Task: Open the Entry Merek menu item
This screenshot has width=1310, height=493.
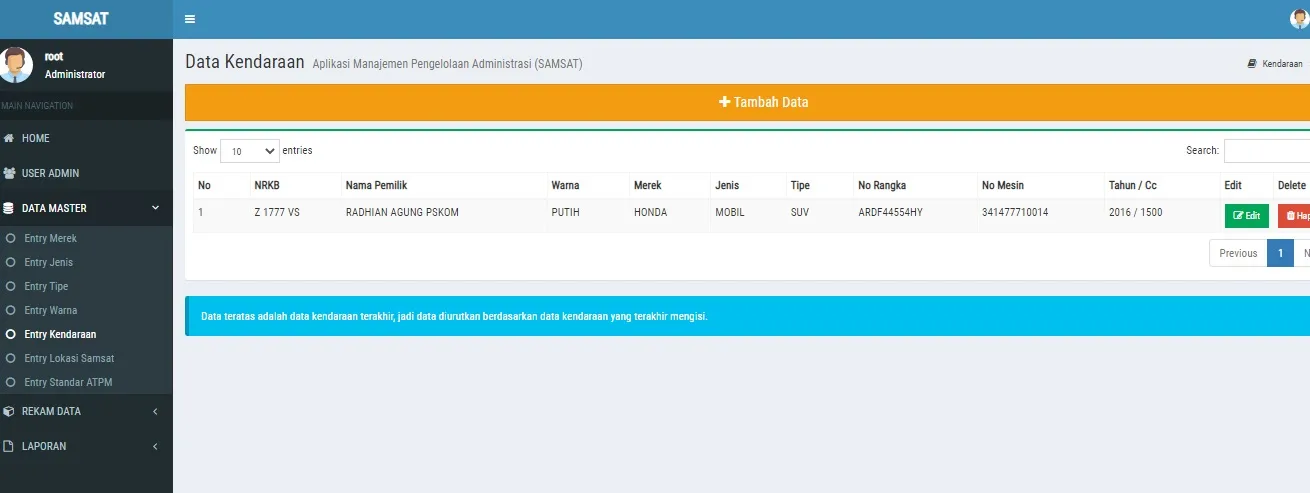Action: [x=50, y=238]
